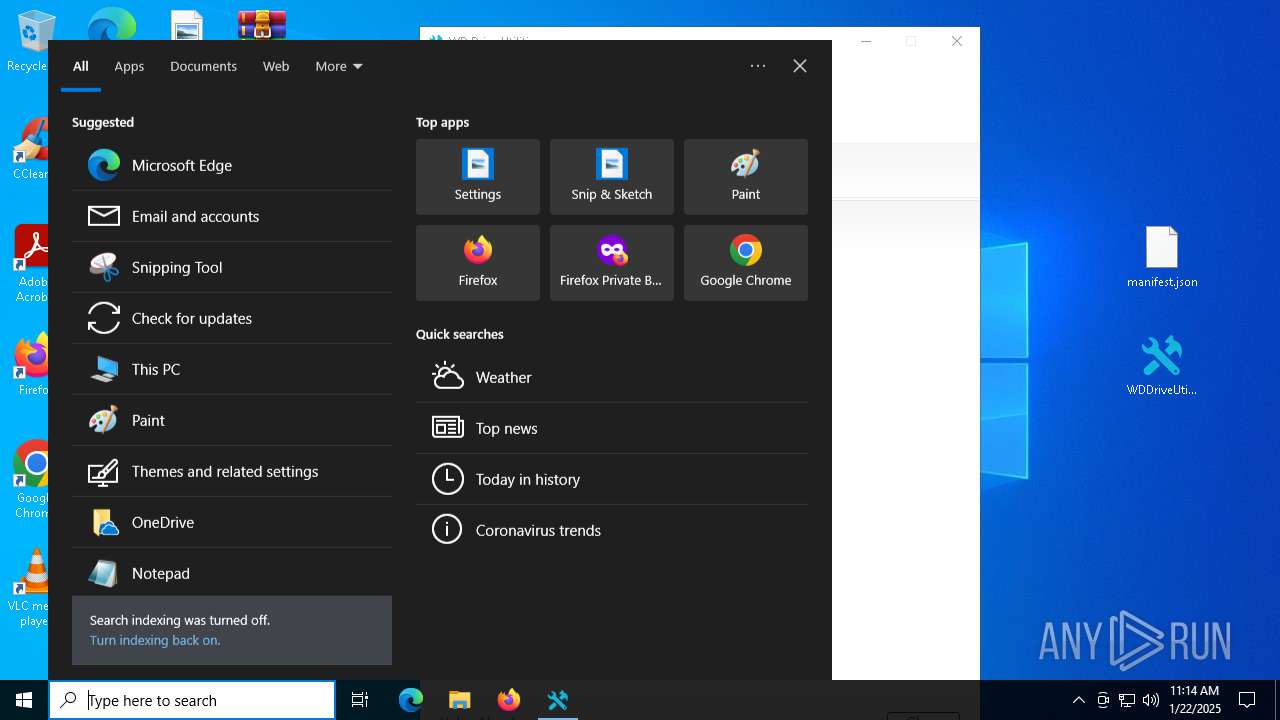
Task: Select Top news quick search
Action: (x=612, y=428)
